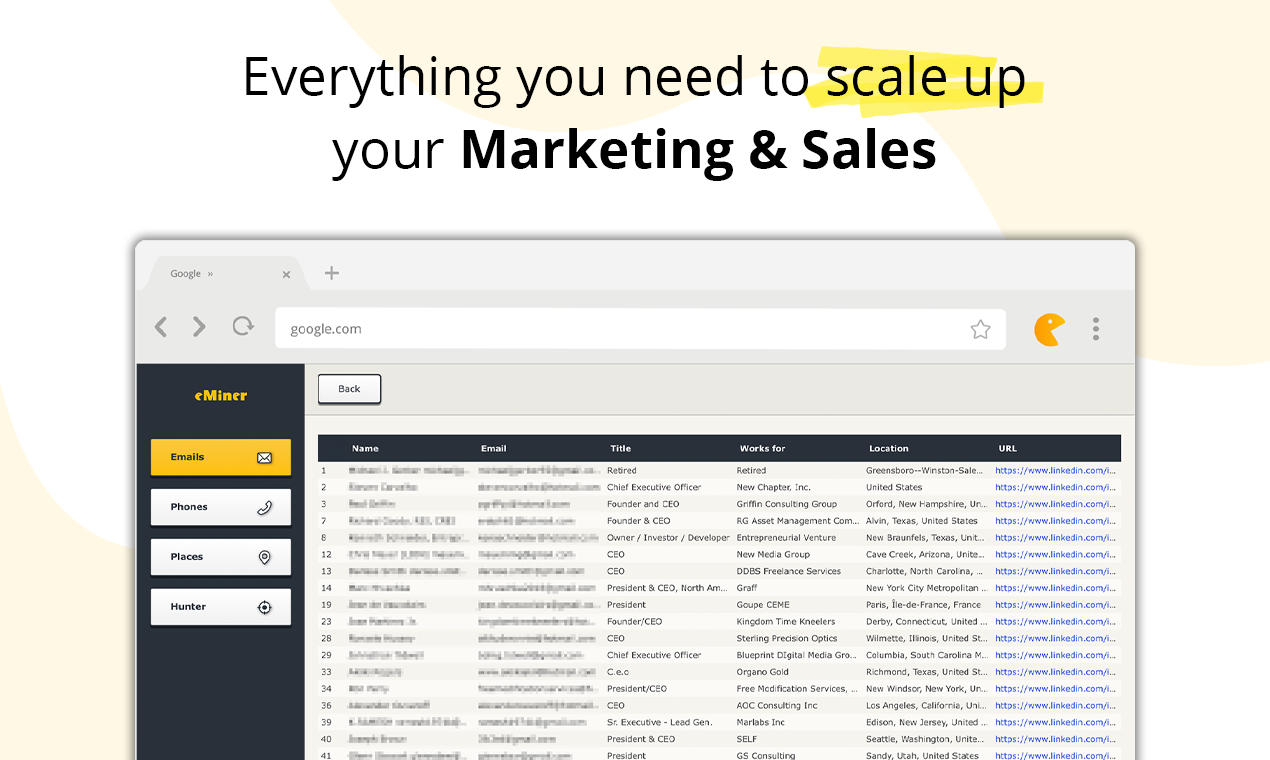This screenshot has width=1270, height=760.
Task: Sort by the Name column header
Action: point(365,448)
